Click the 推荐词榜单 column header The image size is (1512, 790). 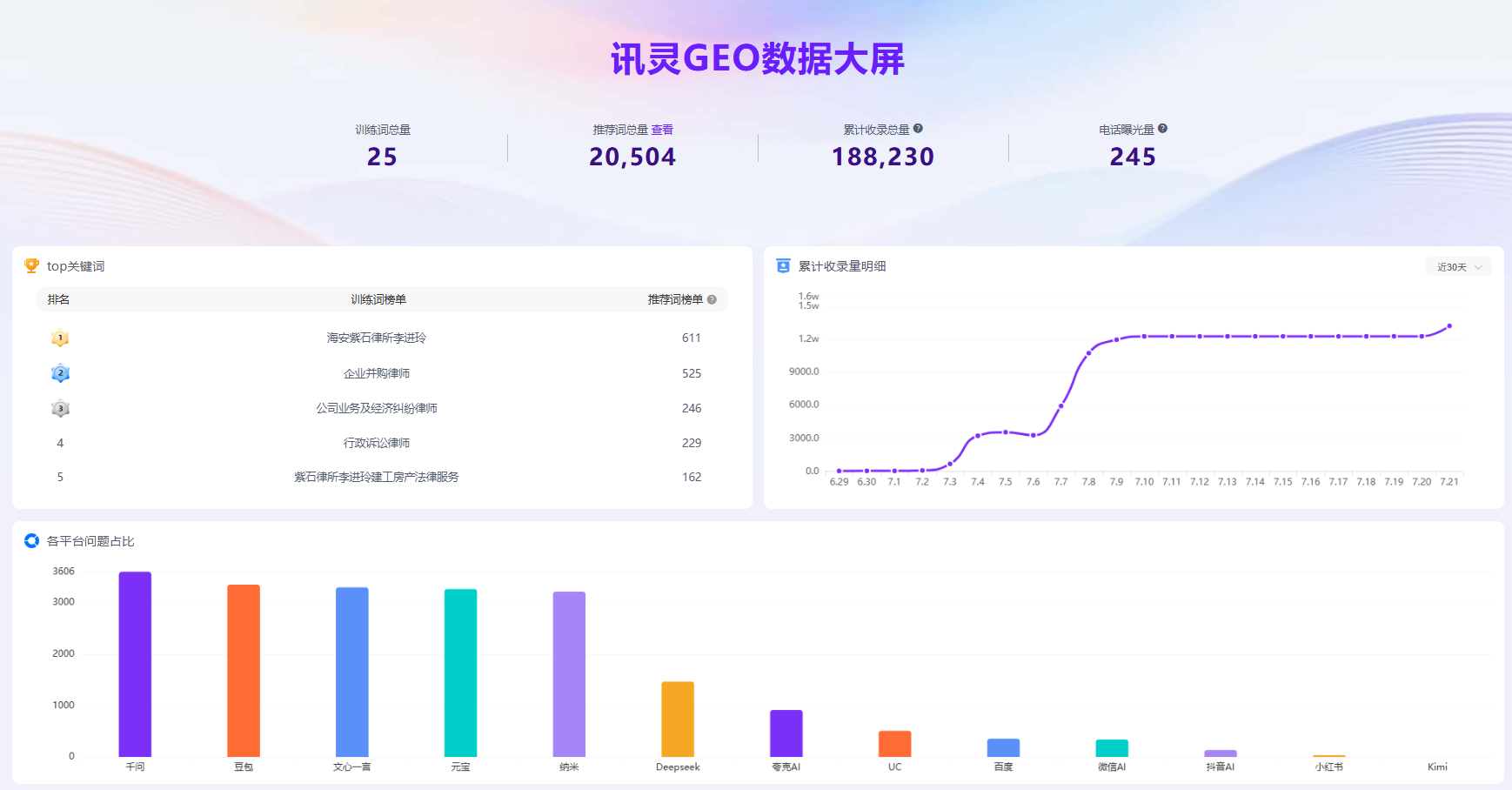pyautogui.click(x=675, y=299)
